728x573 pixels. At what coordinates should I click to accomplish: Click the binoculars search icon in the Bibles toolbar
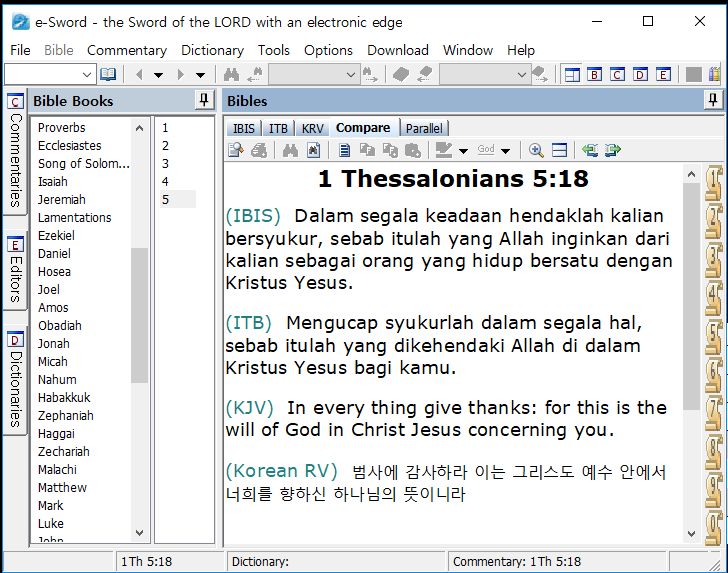290,150
